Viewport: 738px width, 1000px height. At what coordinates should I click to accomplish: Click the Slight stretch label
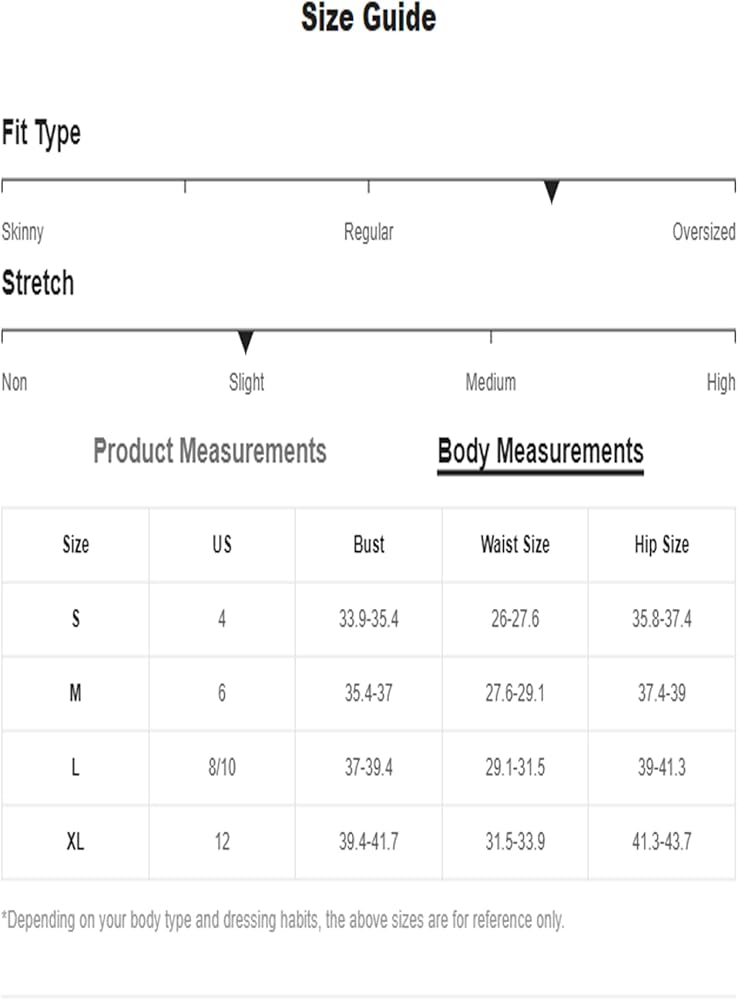[x=247, y=382]
